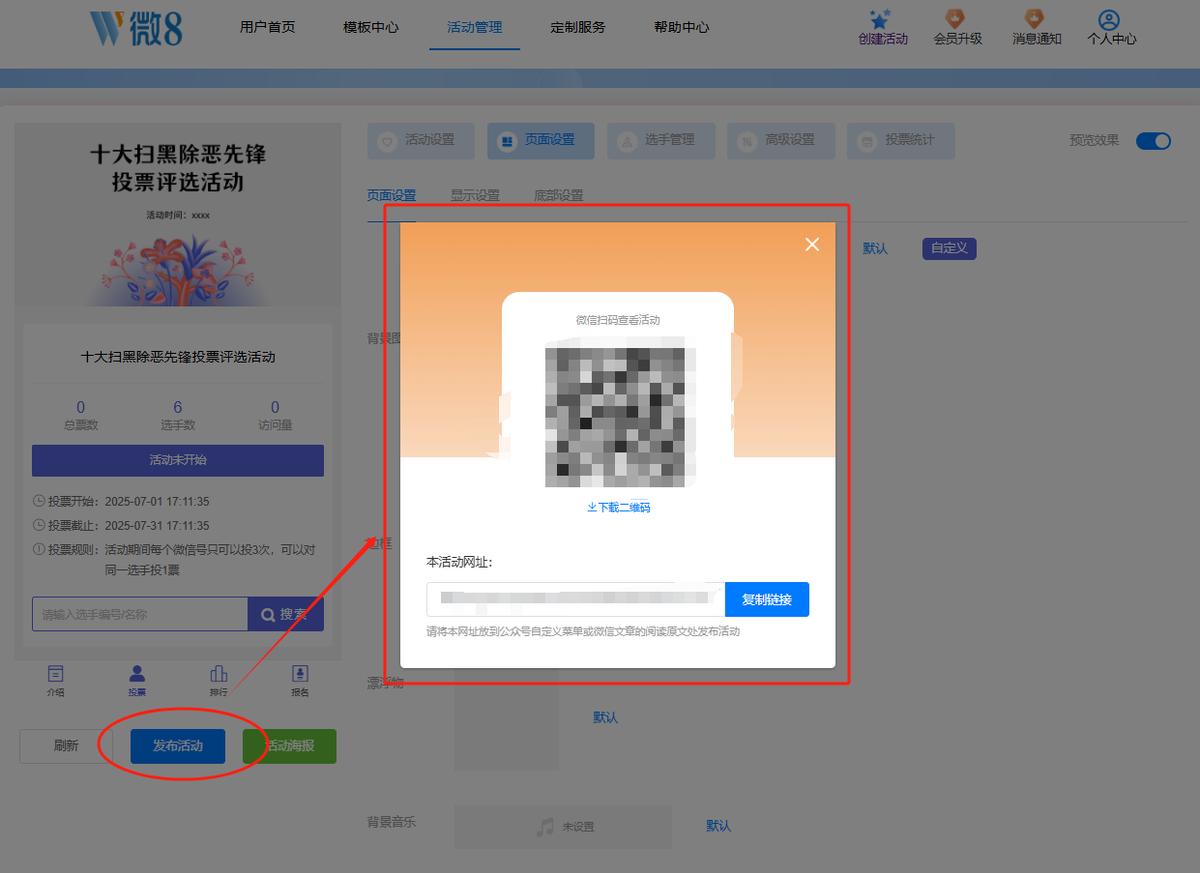
Task: Click the 发布活动 button
Action: pos(177,746)
